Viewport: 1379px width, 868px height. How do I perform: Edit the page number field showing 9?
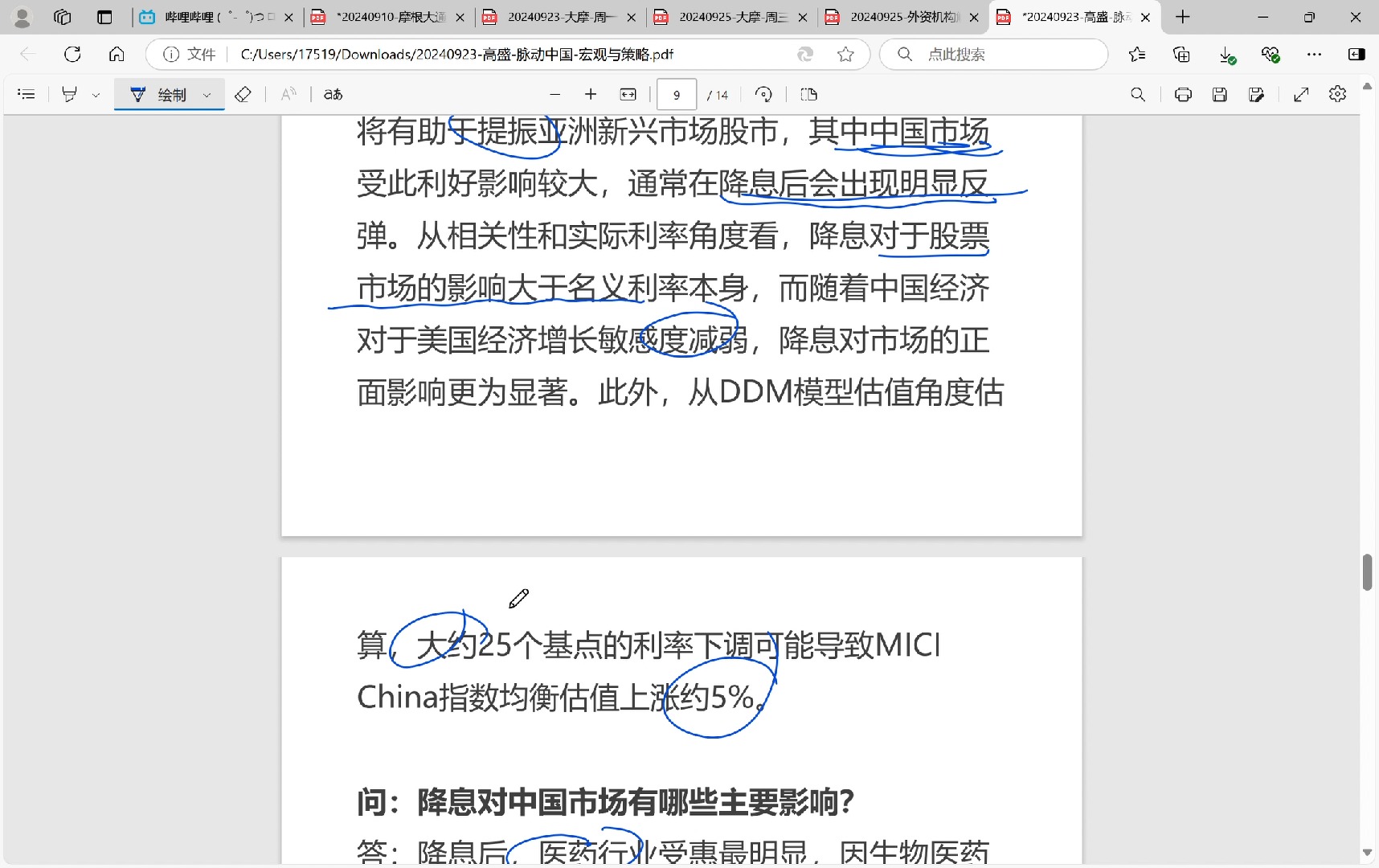tap(677, 95)
